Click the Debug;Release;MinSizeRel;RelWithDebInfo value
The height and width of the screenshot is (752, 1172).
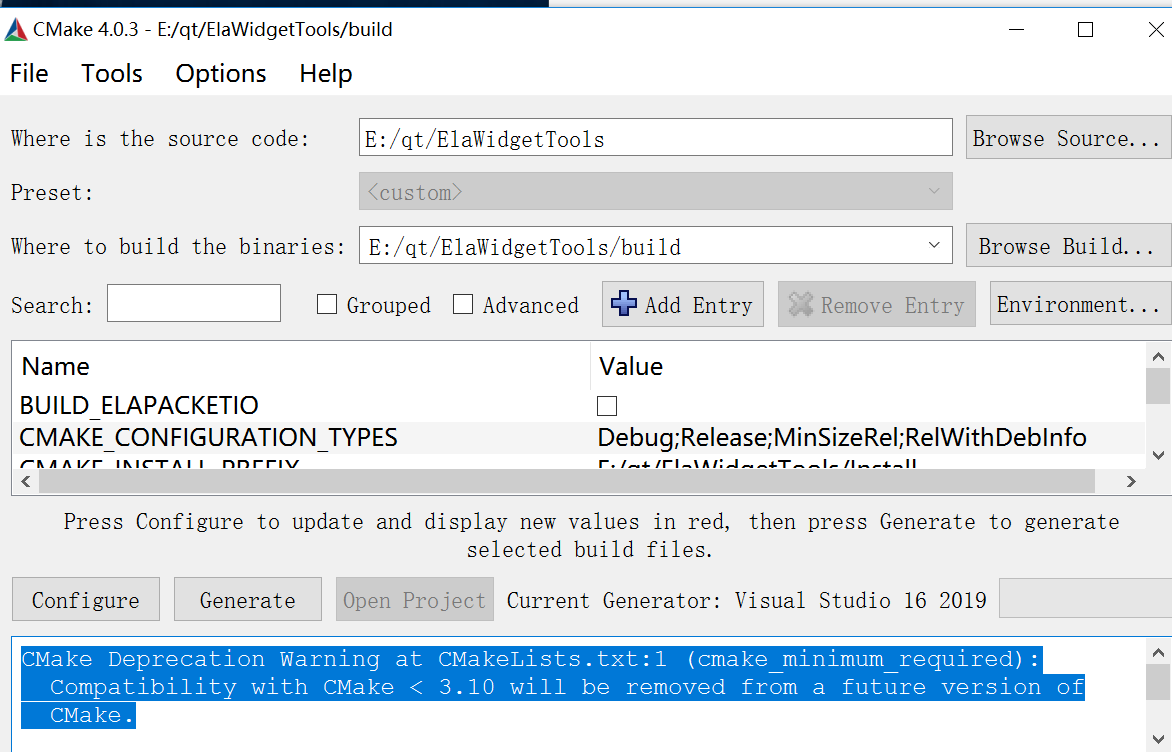842,437
